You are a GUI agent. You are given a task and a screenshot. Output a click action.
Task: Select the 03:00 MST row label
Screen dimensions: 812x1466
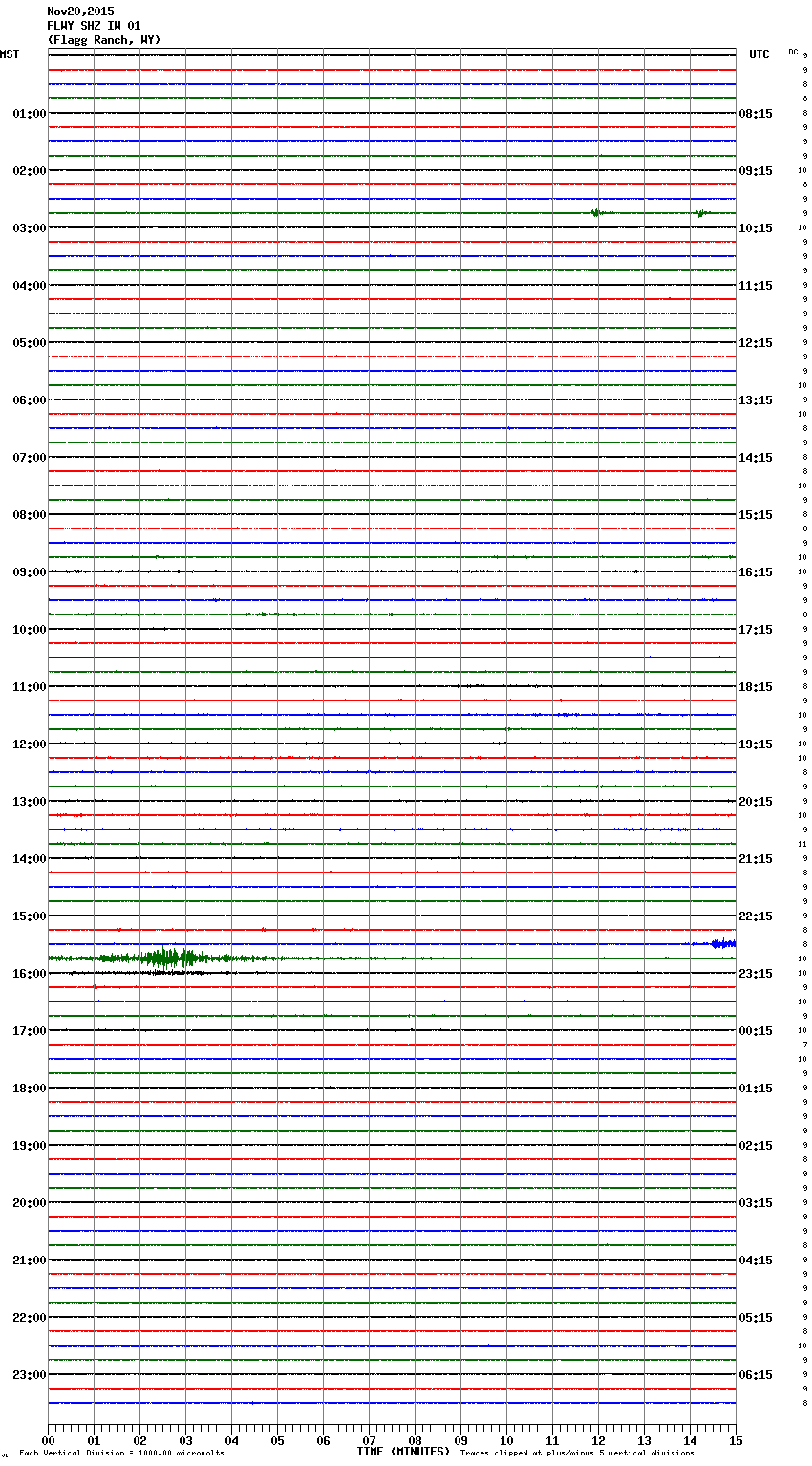[29, 228]
